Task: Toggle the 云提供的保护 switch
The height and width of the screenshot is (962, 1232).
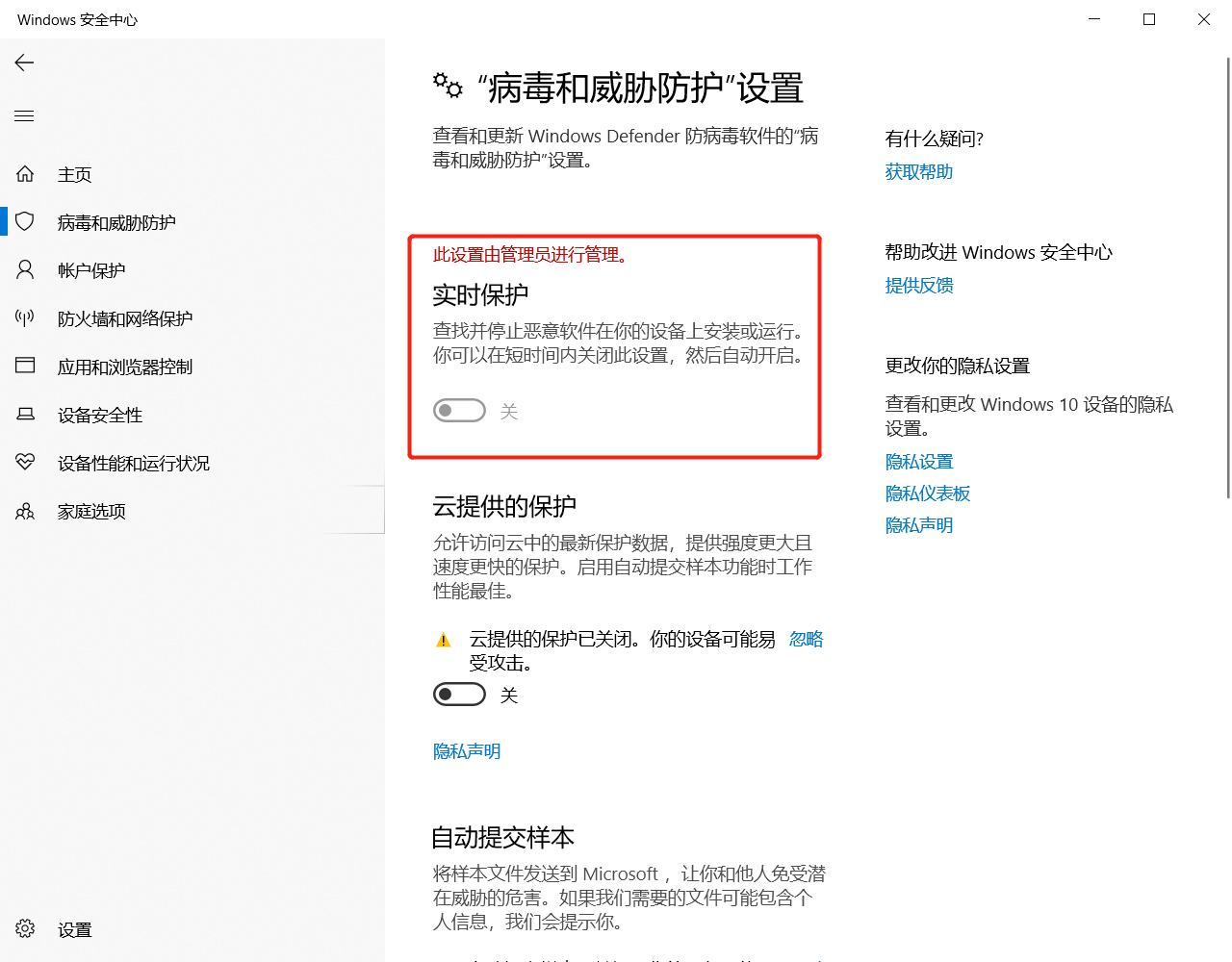Action: (x=459, y=694)
